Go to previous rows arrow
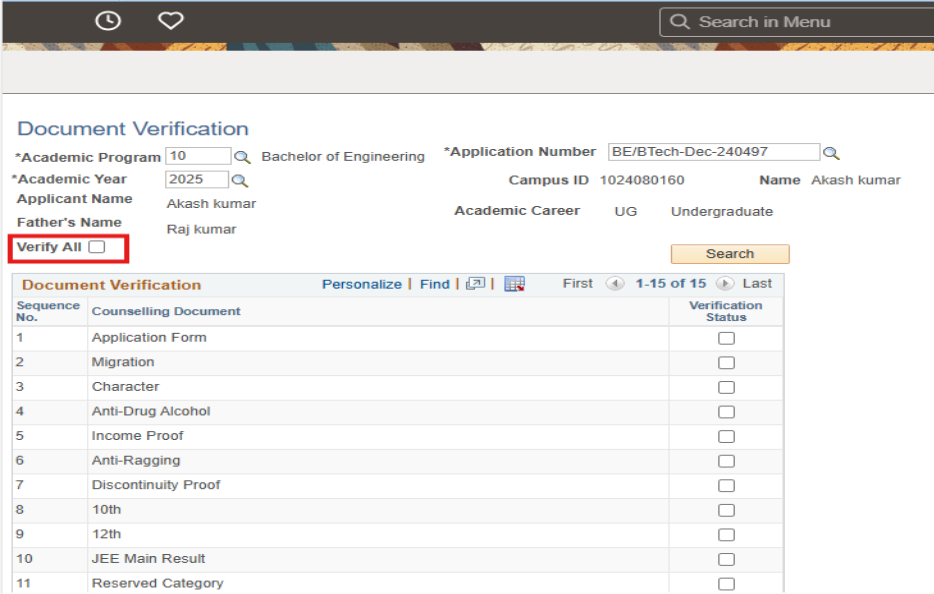 click(615, 284)
